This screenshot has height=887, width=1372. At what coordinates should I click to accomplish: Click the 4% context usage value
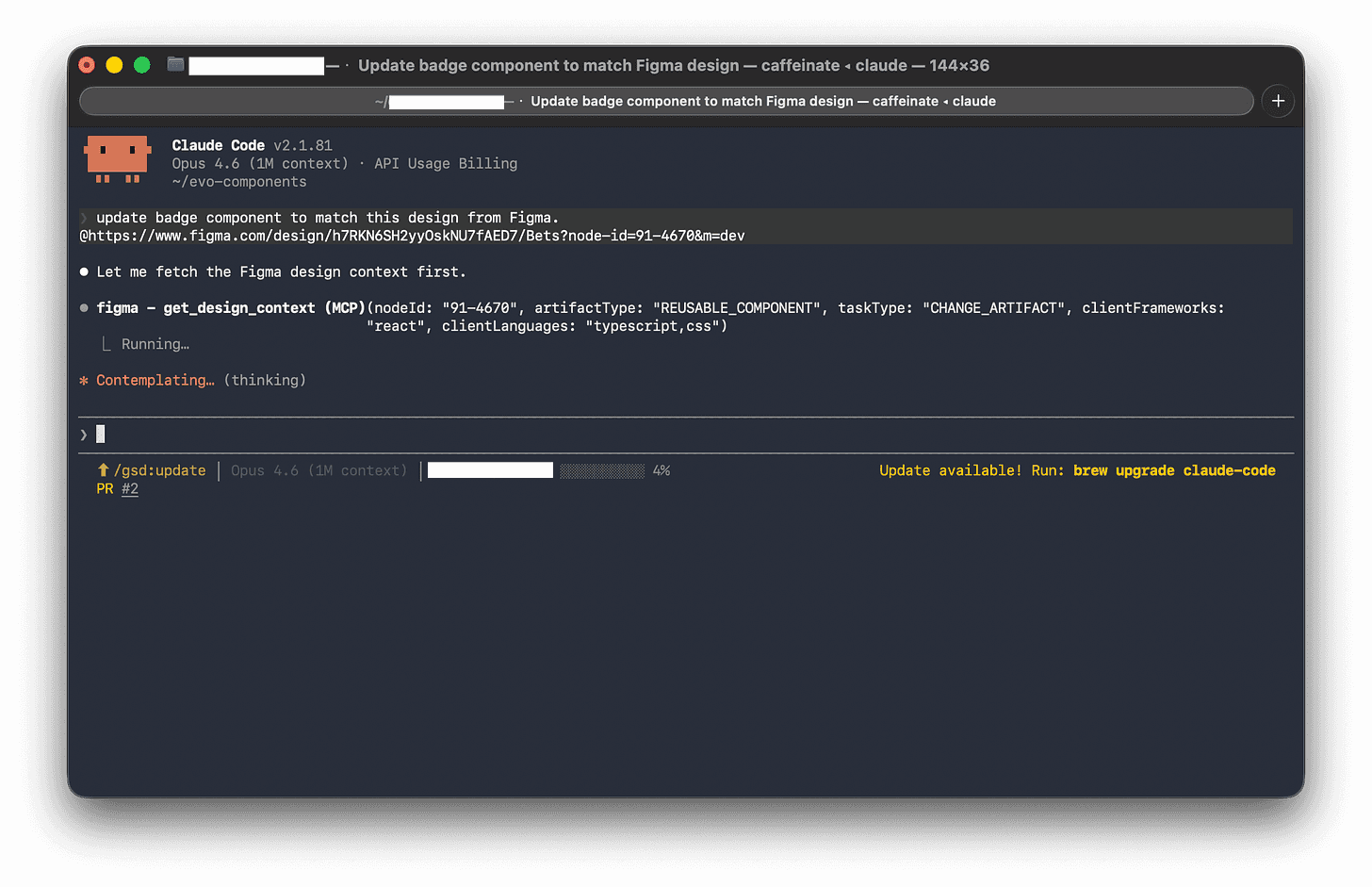[x=661, y=470]
